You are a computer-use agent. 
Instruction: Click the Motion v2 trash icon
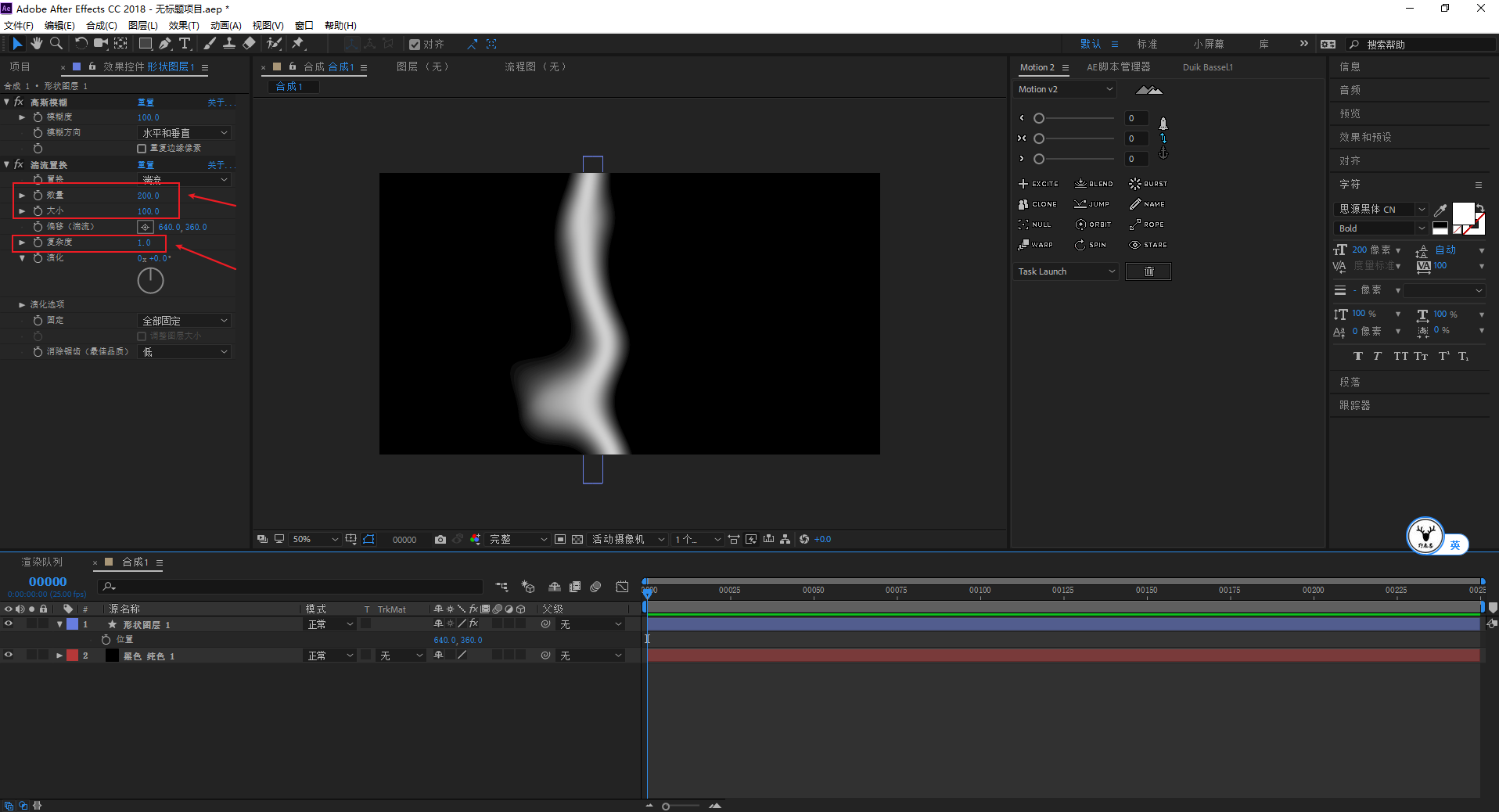point(1148,271)
